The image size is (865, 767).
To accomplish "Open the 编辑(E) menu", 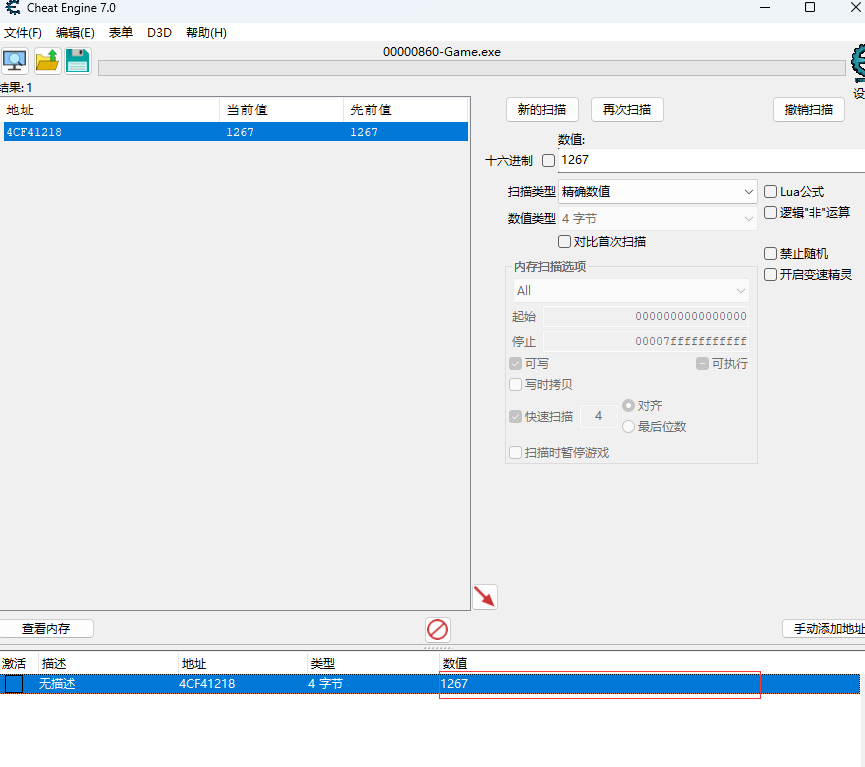I will click(75, 33).
